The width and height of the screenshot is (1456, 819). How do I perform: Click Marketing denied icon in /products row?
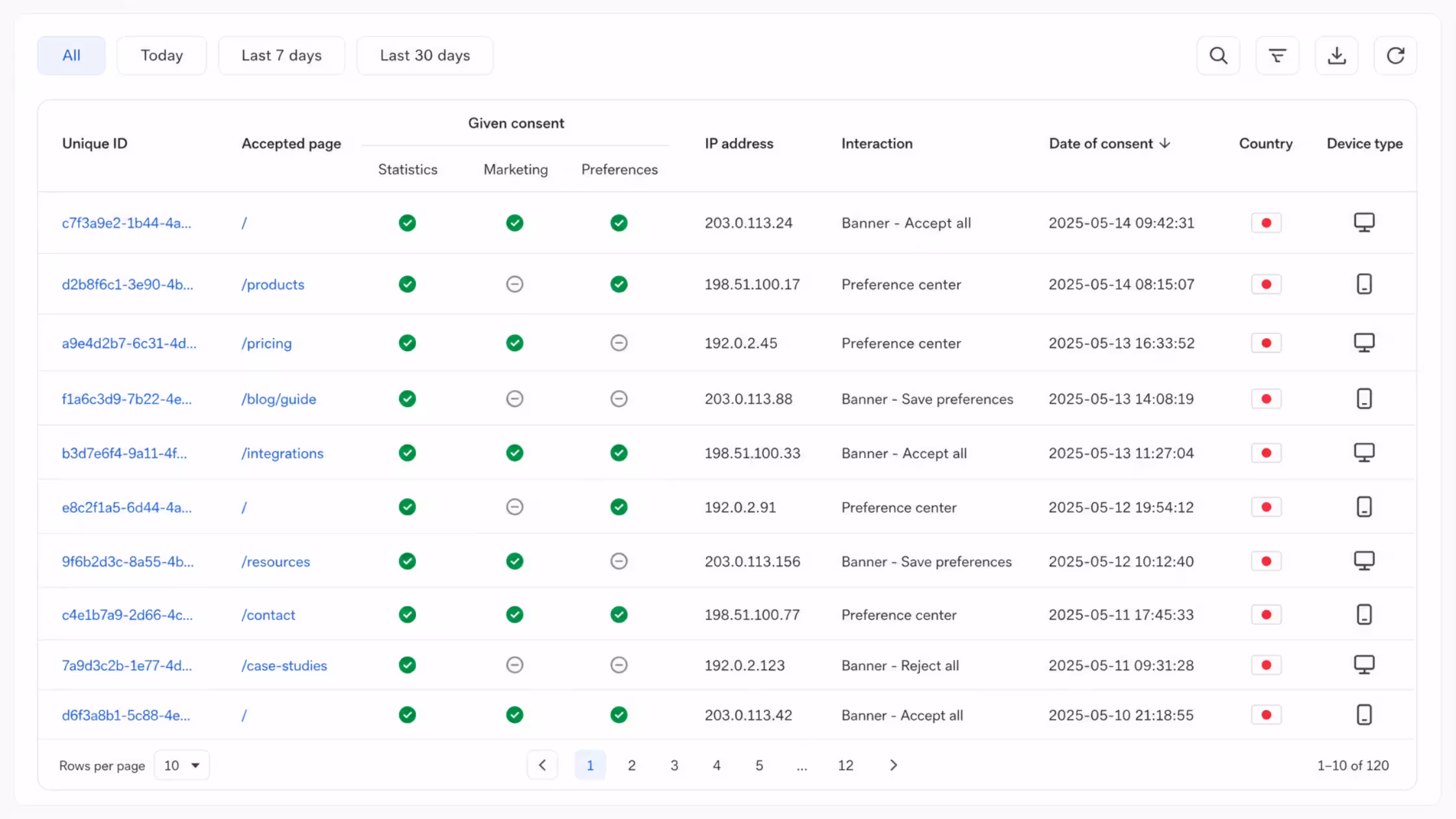point(514,284)
